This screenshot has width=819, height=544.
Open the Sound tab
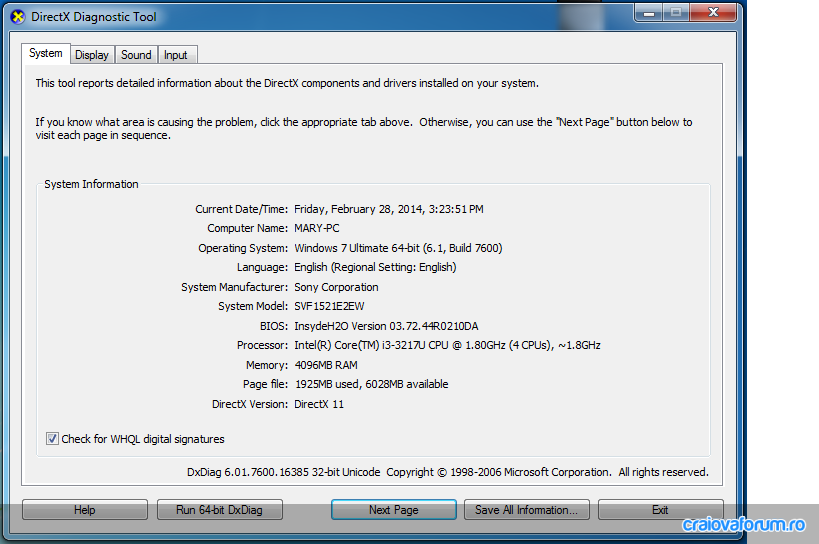click(136, 55)
